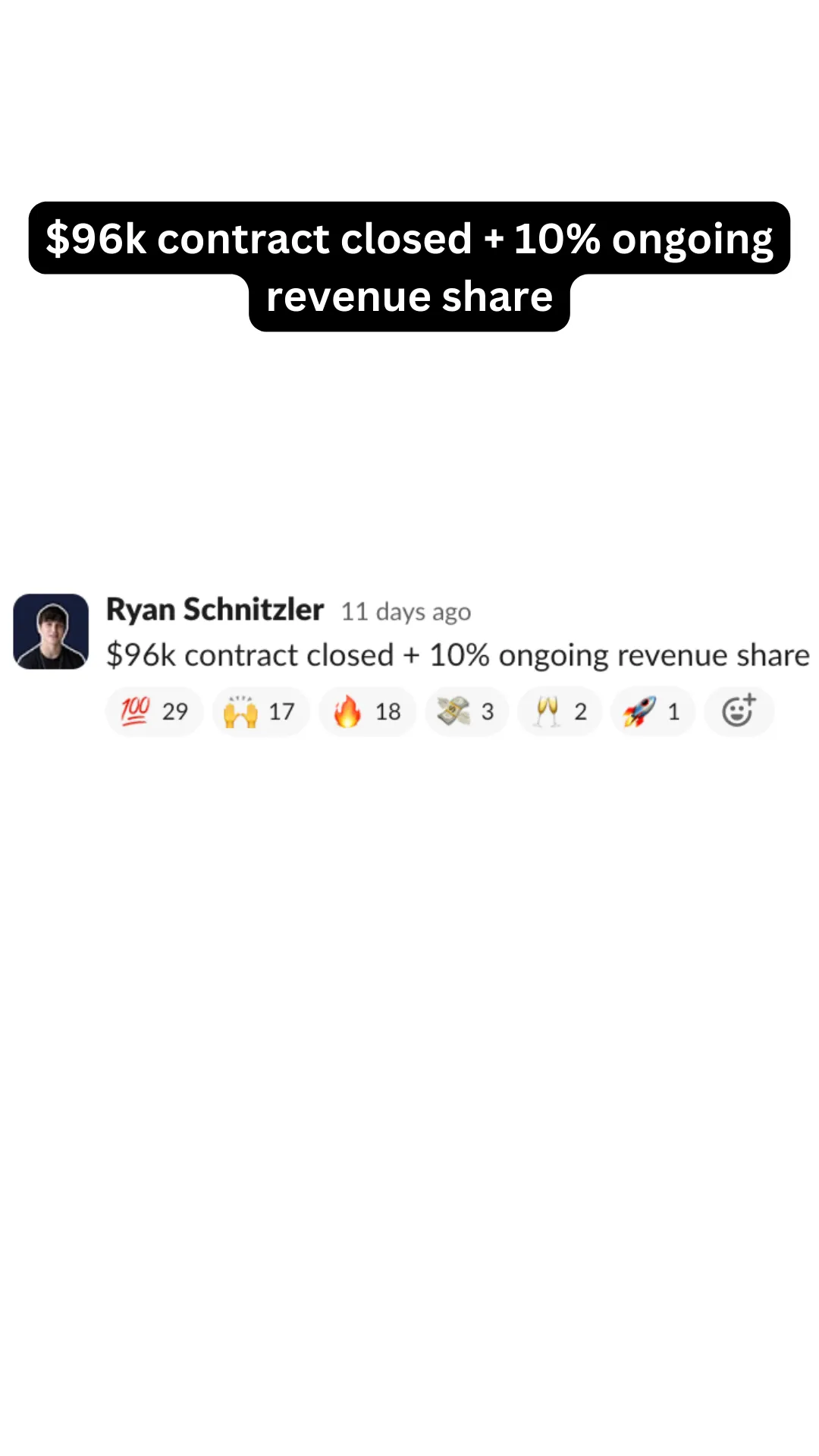
Task: Toggle the fire emoji reaction
Action: tap(368, 711)
